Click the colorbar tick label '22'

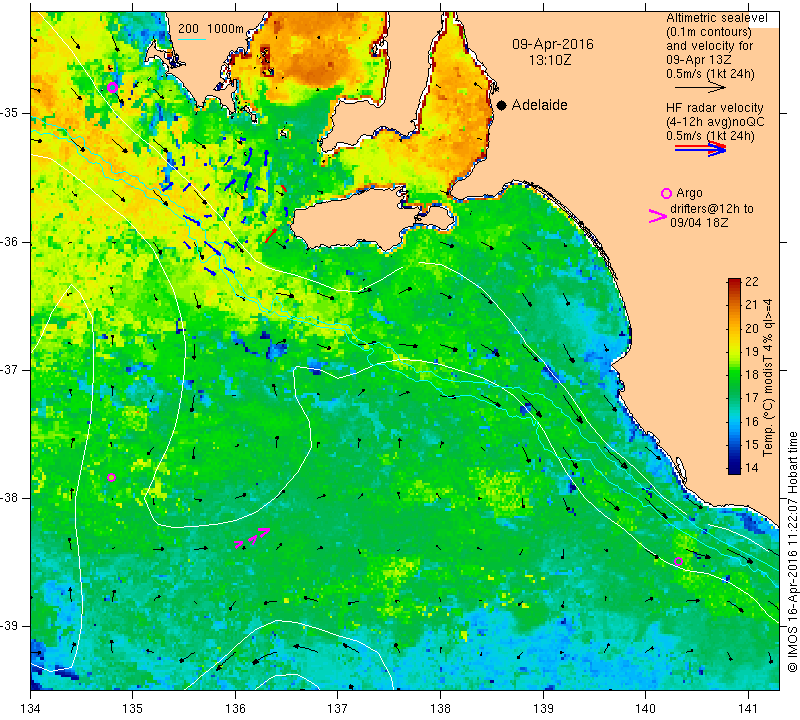tap(752, 282)
